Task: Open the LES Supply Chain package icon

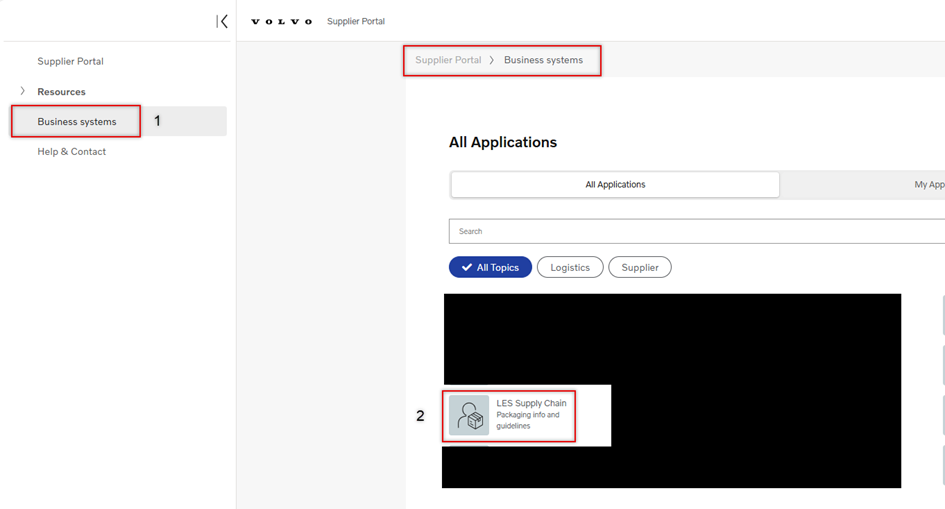Action: pyautogui.click(x=469, y=415)
